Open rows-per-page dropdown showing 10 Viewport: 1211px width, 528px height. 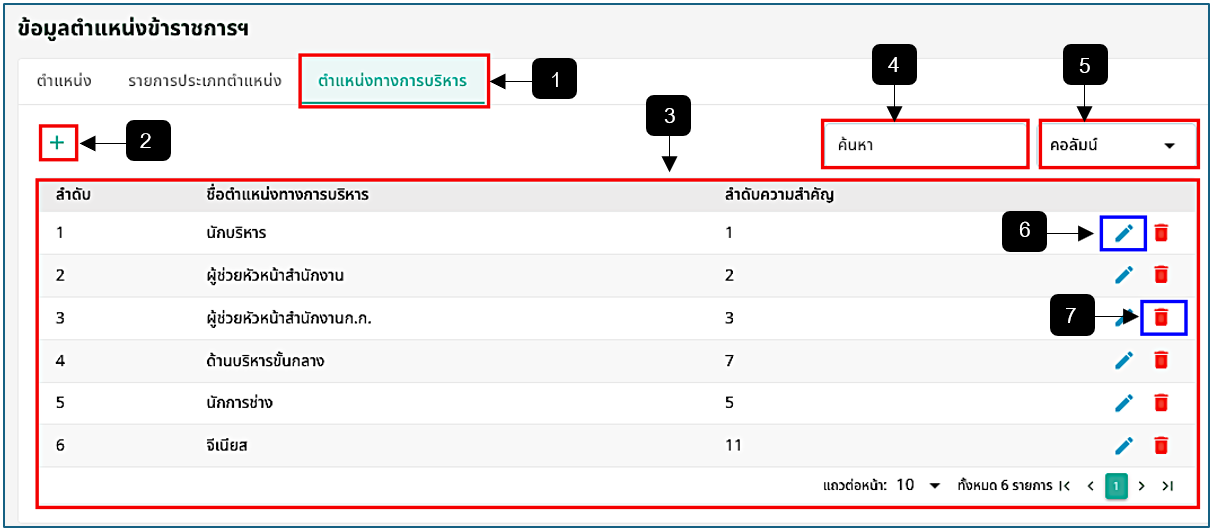(x=918, y=485)
